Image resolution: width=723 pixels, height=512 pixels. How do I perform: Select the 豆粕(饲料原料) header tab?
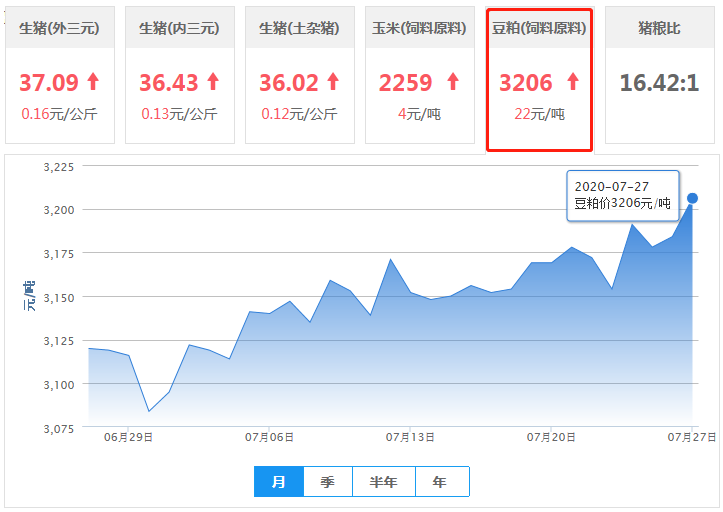(x=539, y=28)
